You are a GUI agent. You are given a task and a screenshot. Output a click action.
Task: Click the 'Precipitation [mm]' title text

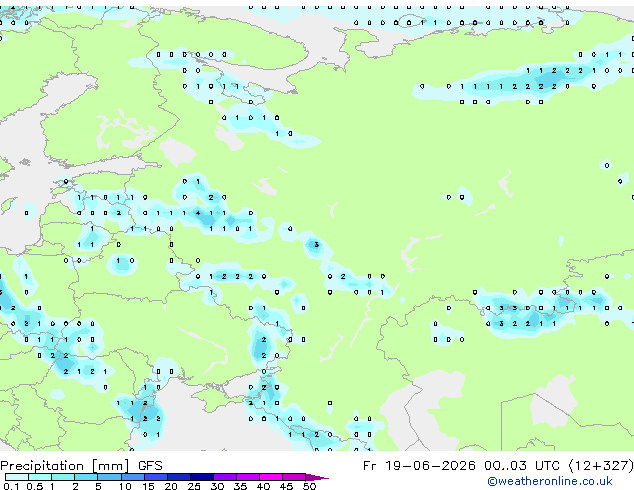tap(65, 466)
